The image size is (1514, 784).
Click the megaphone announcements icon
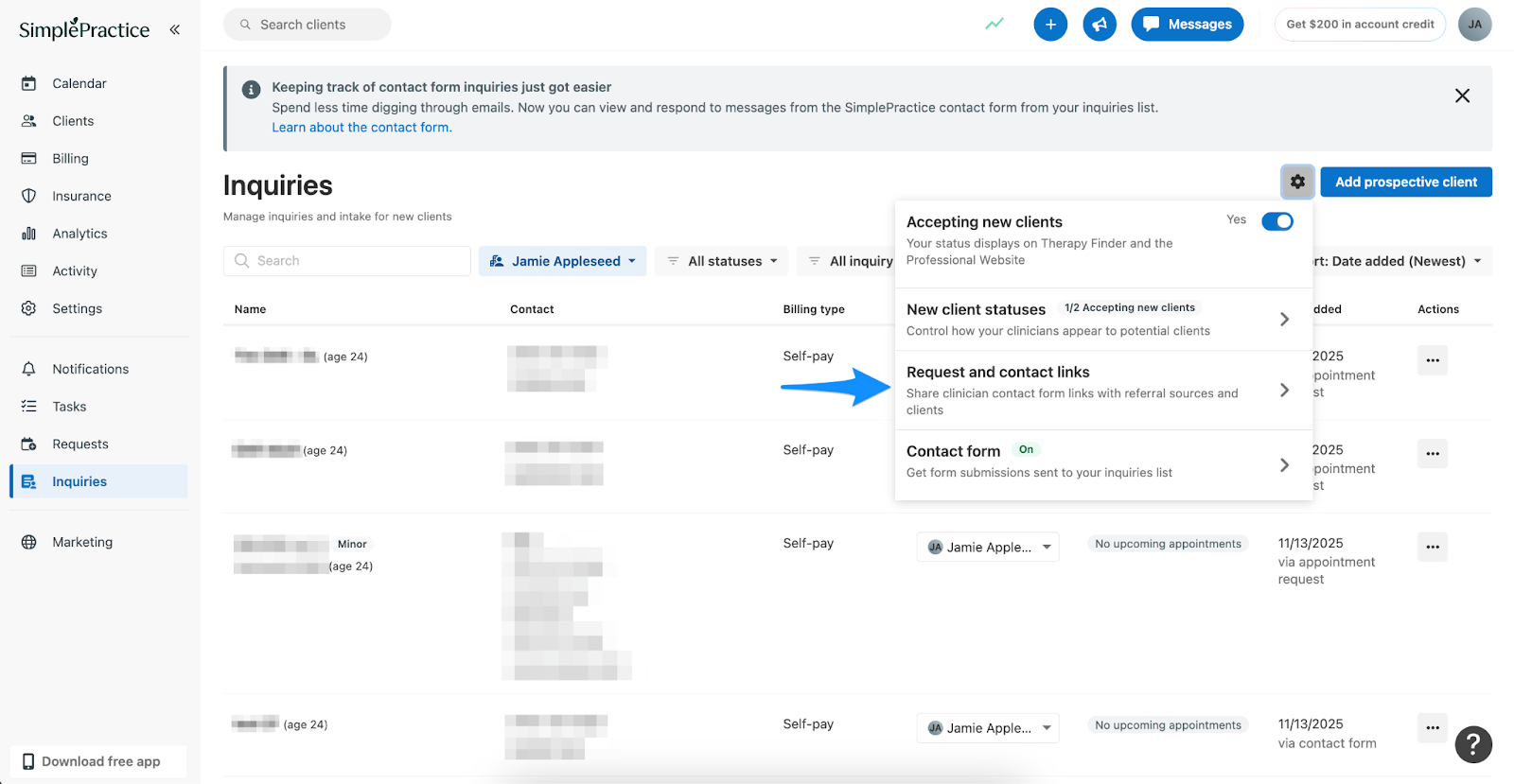coord(1100,25)
